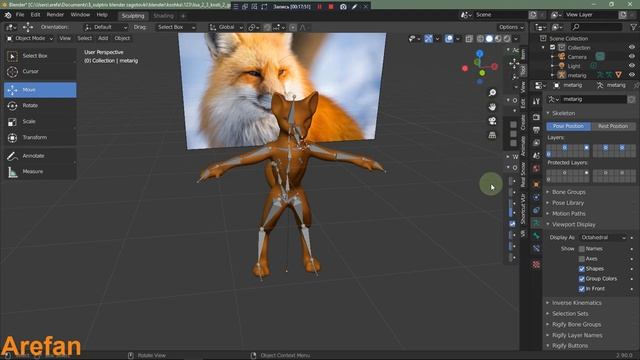Select the Cursor tool
The height and width of the screenshot is (360, 640).
coord(40,71)
